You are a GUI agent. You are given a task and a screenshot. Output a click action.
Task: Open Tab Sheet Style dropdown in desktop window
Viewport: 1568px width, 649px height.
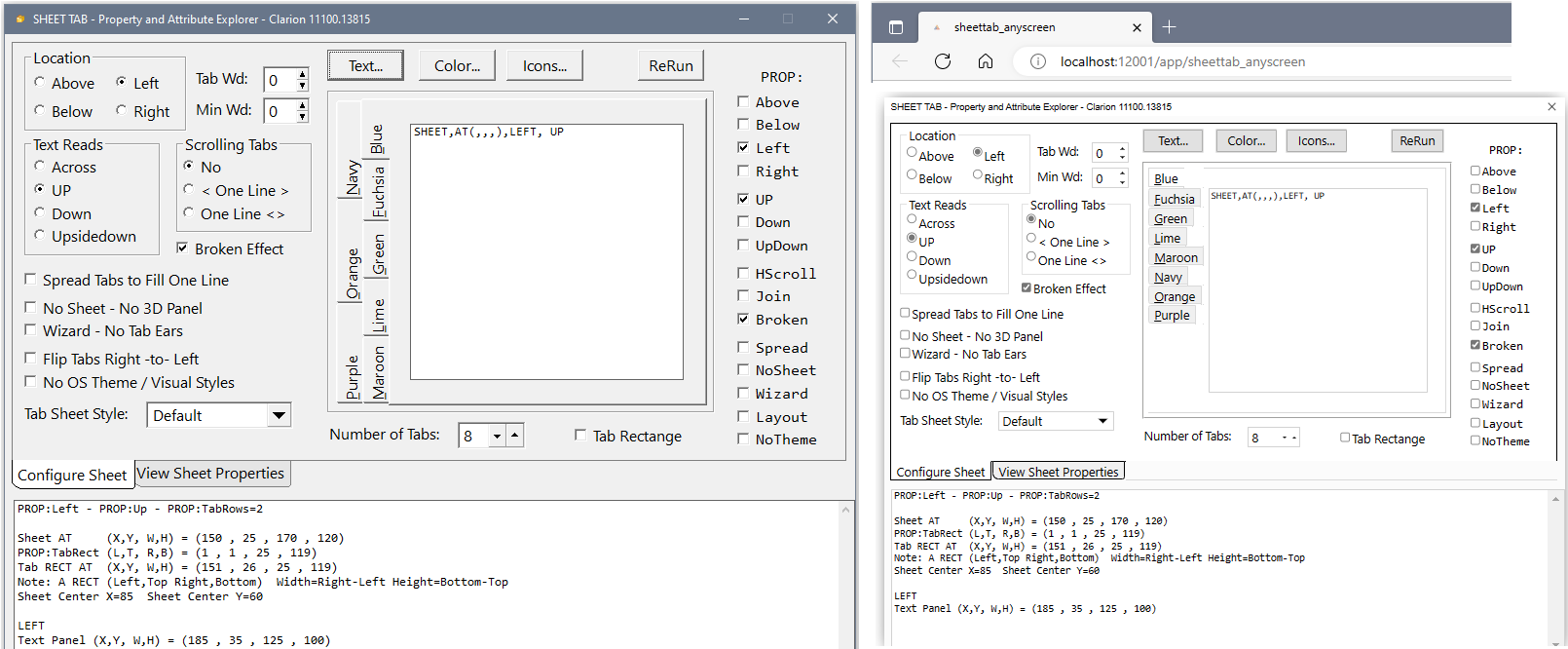(x=279, y=415)
